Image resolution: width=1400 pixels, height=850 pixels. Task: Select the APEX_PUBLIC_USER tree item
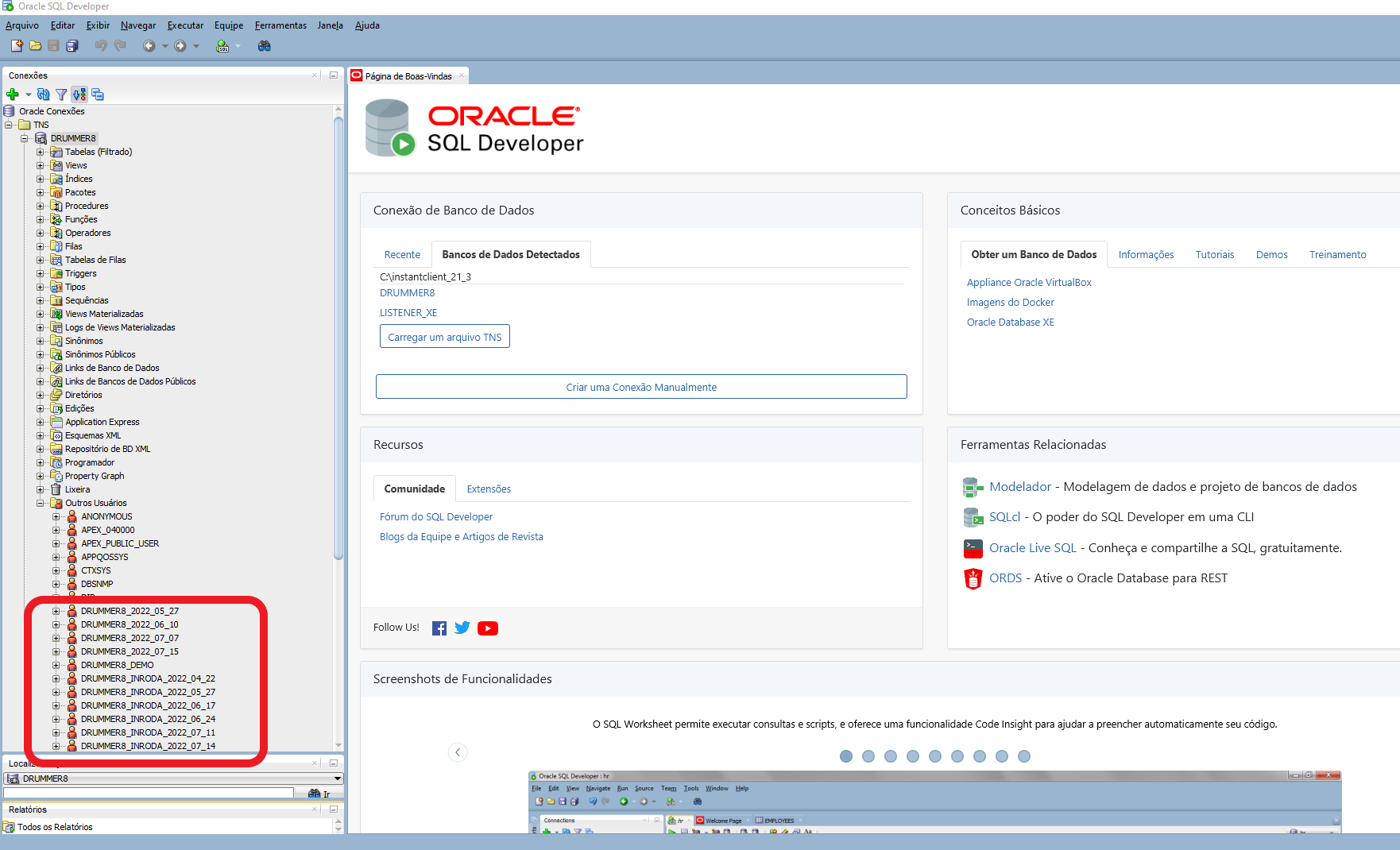120,543
